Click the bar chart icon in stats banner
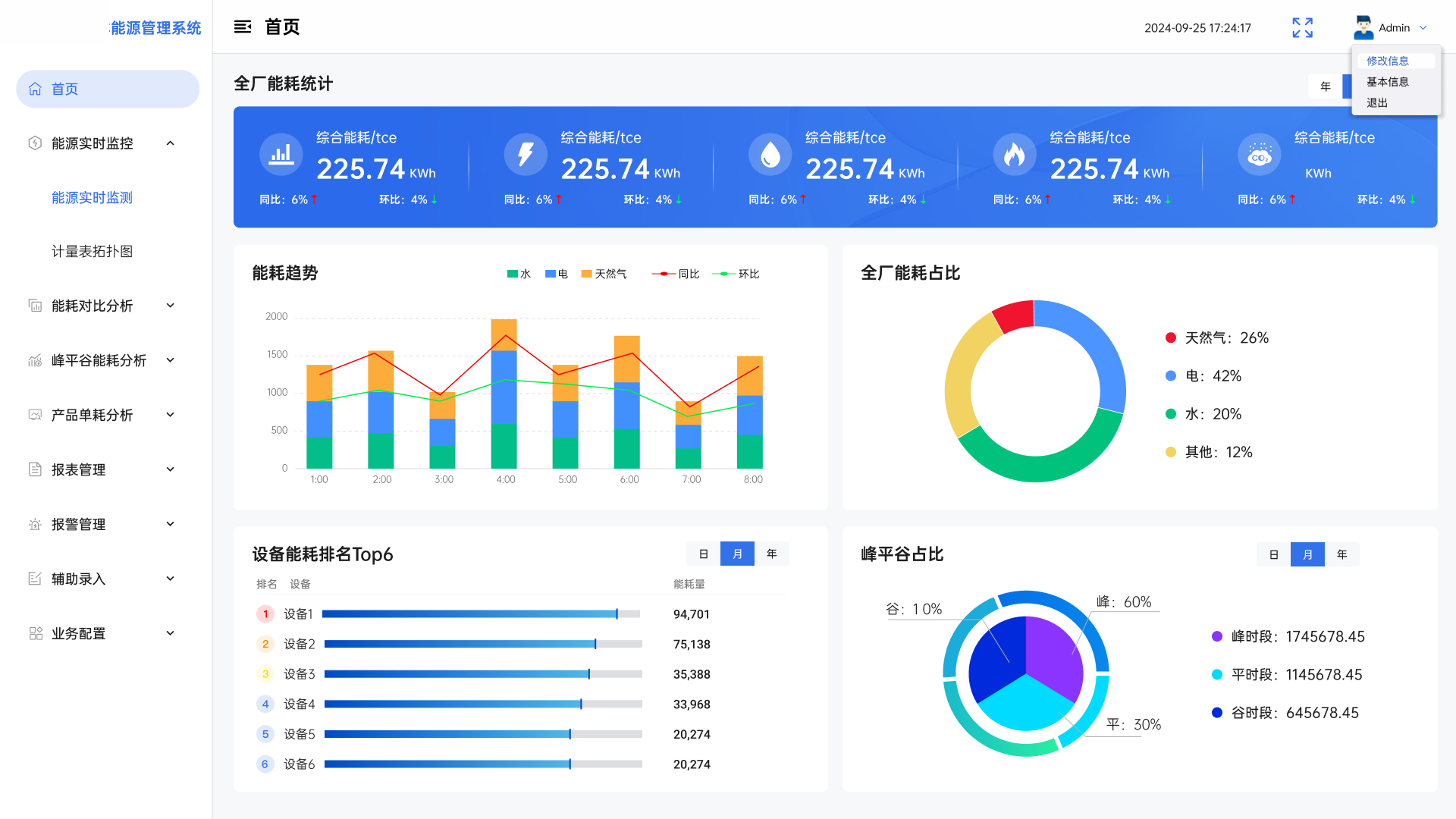The width and height of the screenshot is (1456, 819). [281, 155]
